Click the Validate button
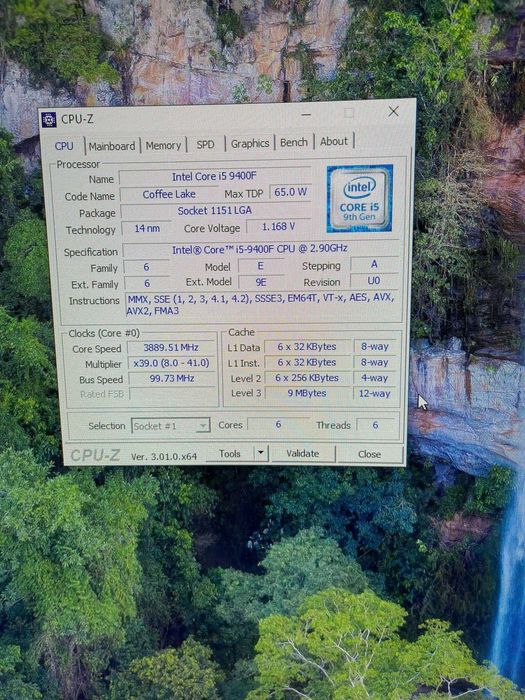This screenshot has height=700, width=525. pos(303,454)
